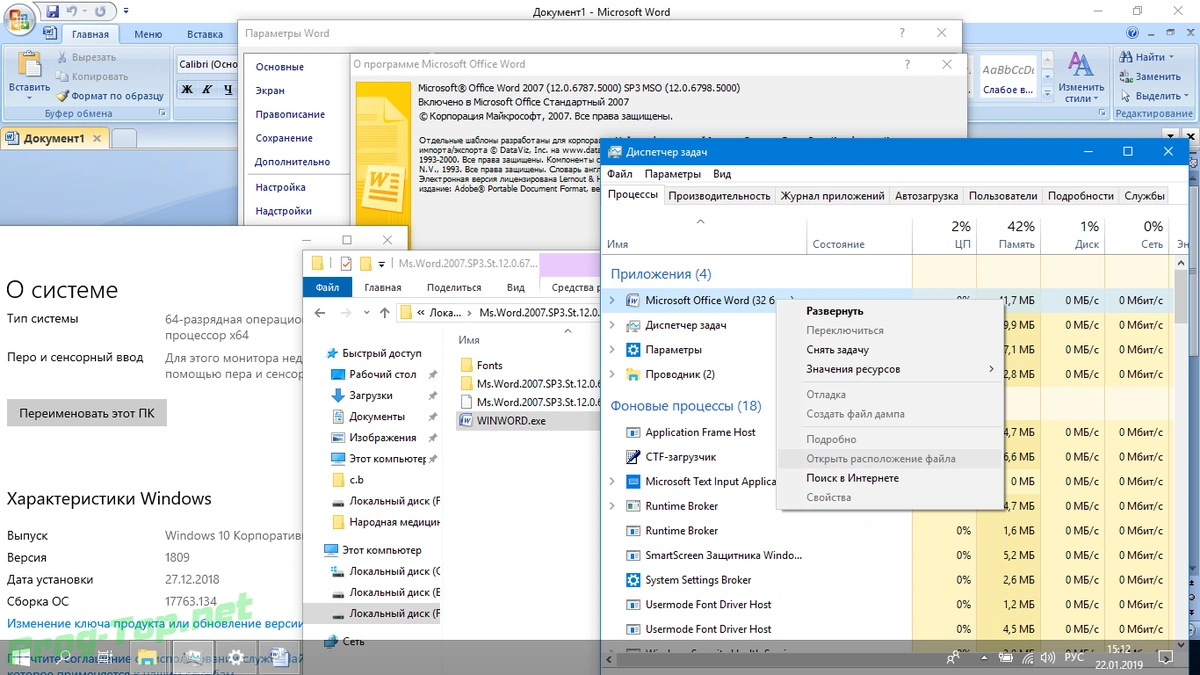1200x675 pixels.
Task: Expand Microsoft Office Word process group
Action: [612, 300]
